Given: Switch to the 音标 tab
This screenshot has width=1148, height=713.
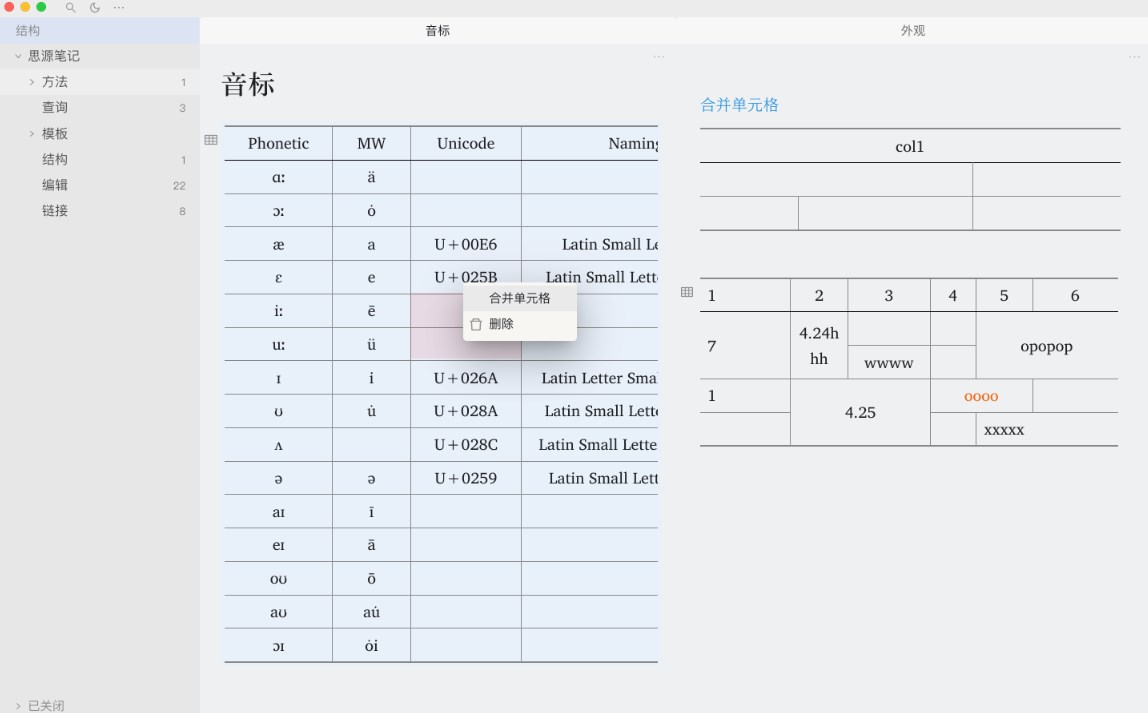Looking at the screenshot, I should tap(437, 30).
